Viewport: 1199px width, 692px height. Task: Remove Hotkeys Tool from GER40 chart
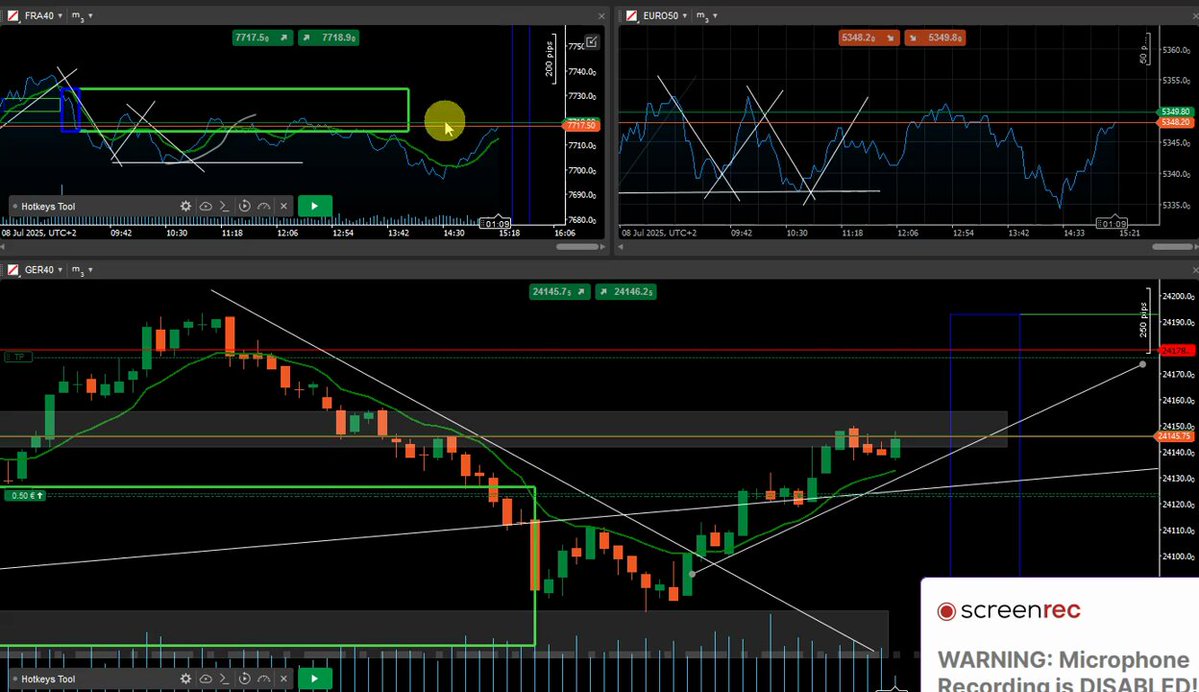click(284, 679)
